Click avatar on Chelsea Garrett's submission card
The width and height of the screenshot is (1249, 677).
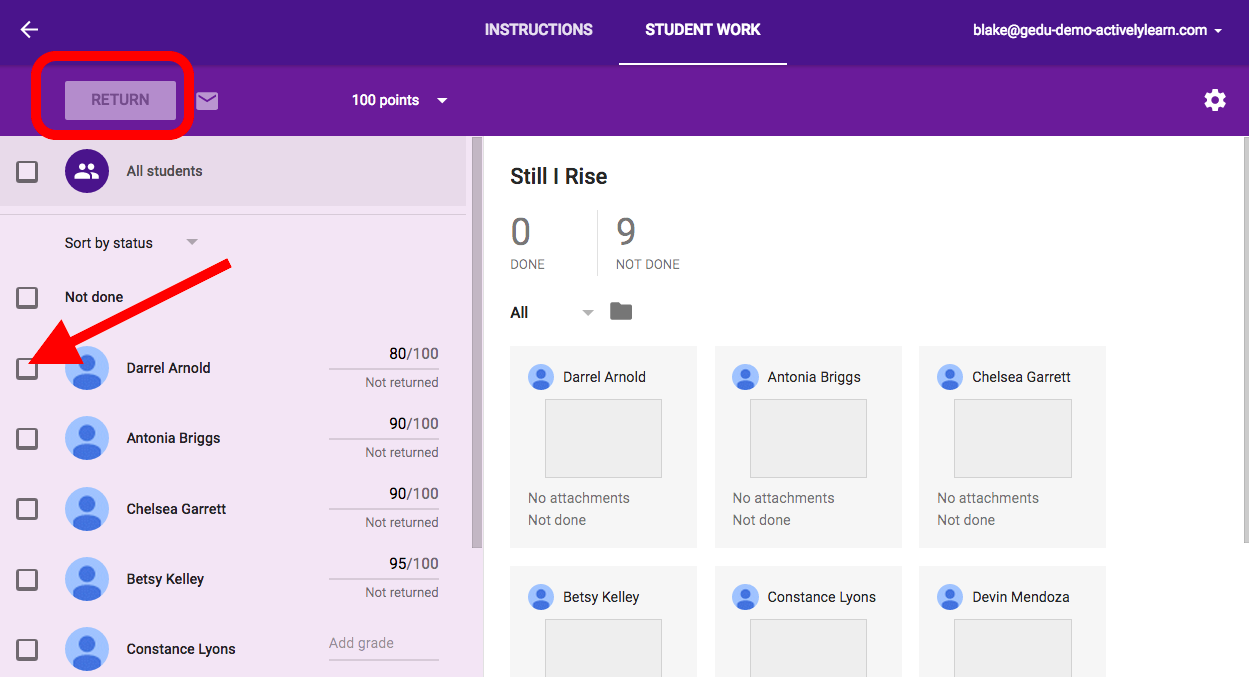(x=950, y=377)
